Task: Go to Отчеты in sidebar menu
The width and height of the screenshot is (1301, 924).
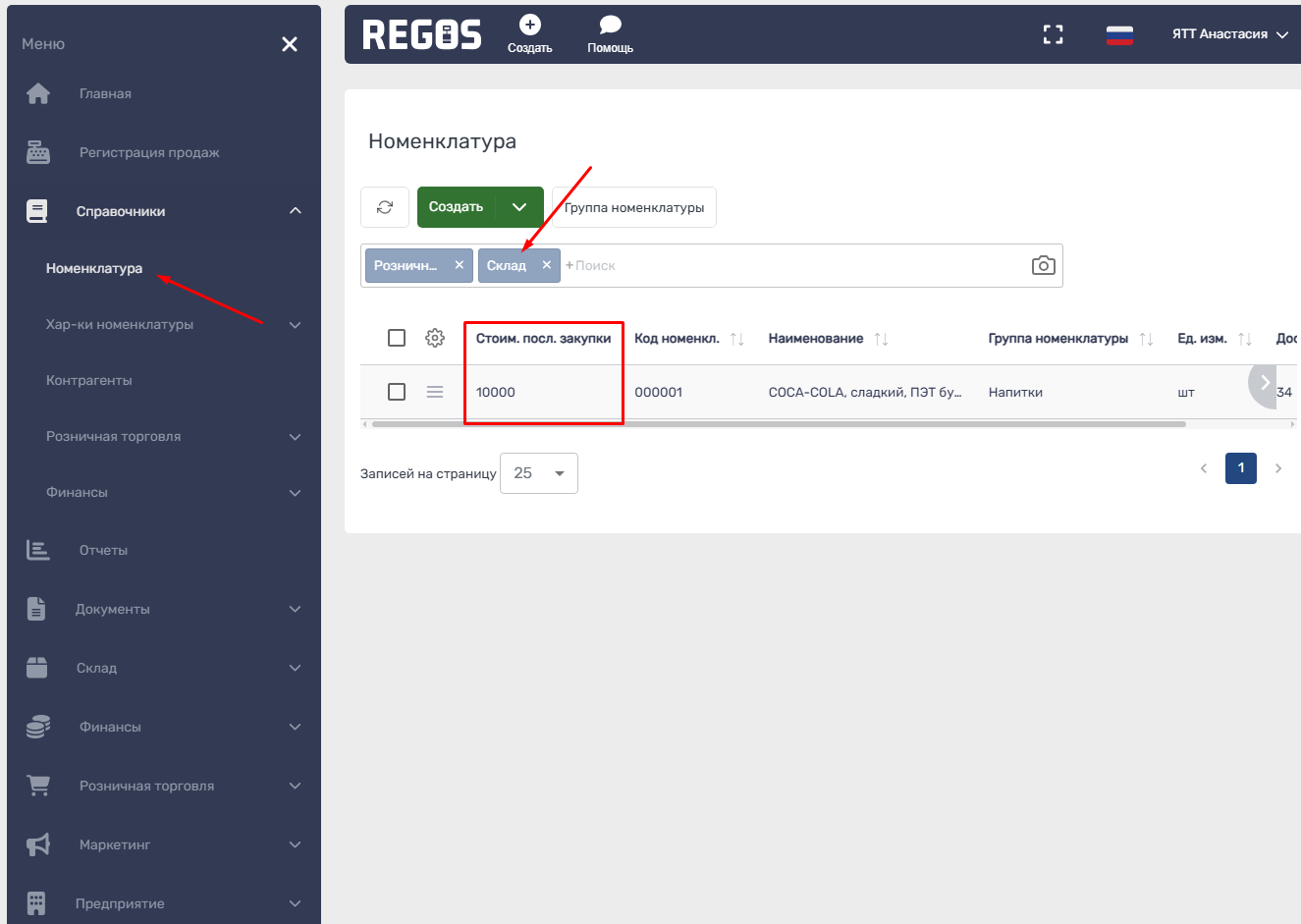Action: (x=103, y=550)
